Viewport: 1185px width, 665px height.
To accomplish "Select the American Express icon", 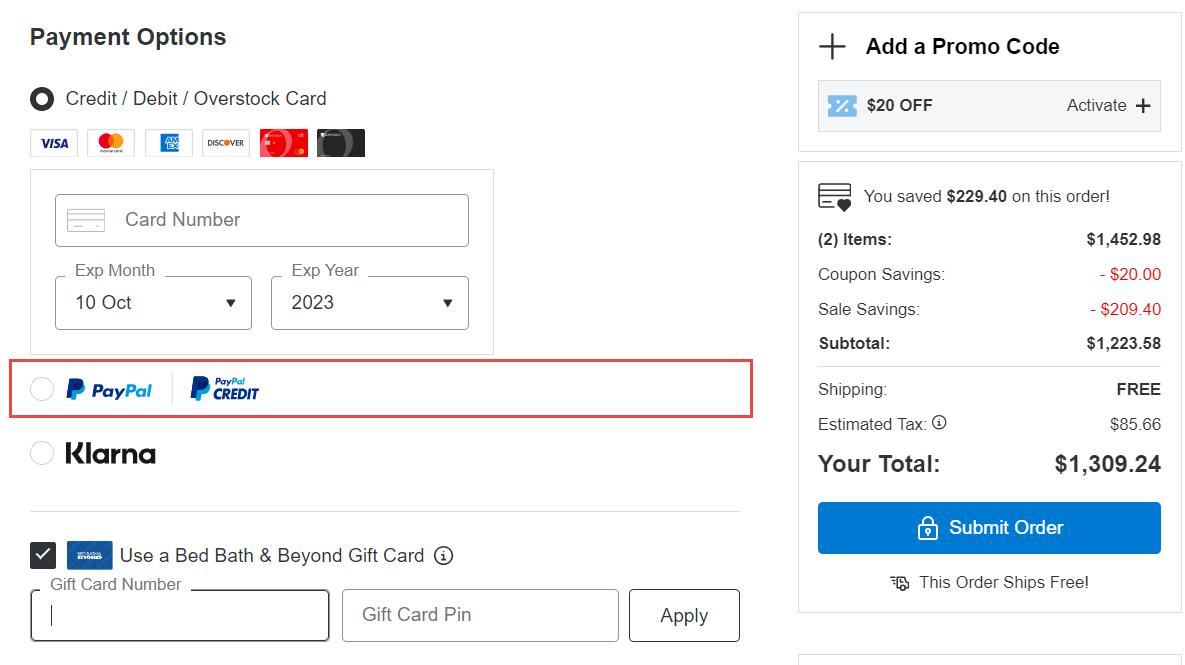I will tap(168, 142).
